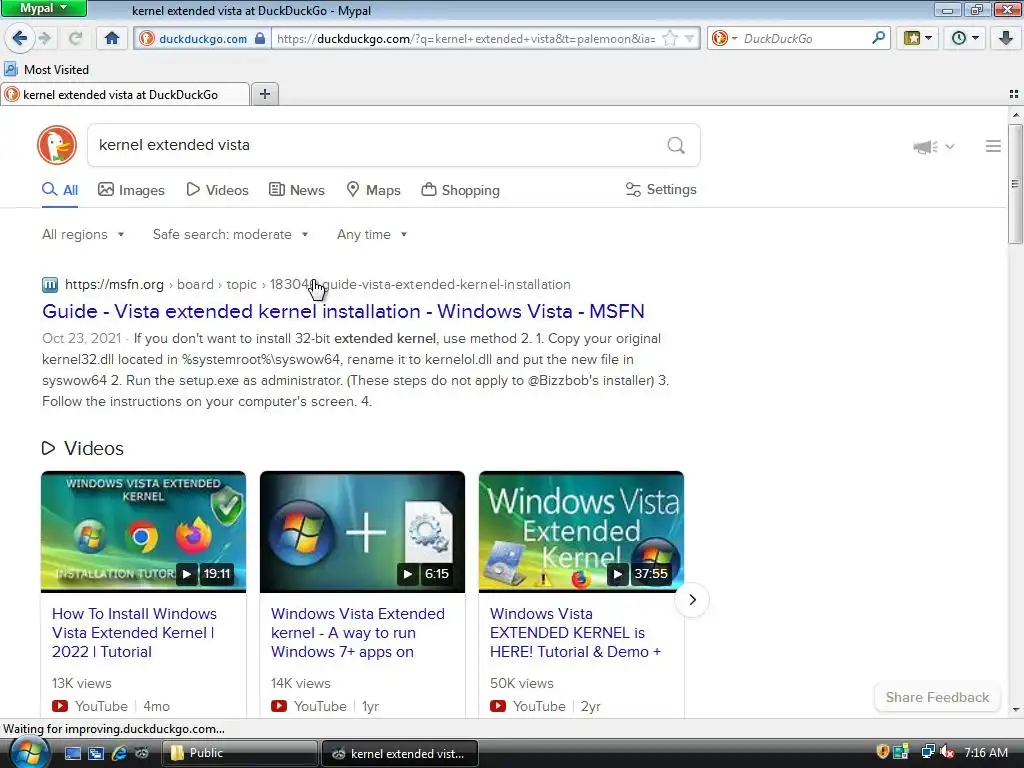Click the scrollbar down arrow

click(1015, 709)
